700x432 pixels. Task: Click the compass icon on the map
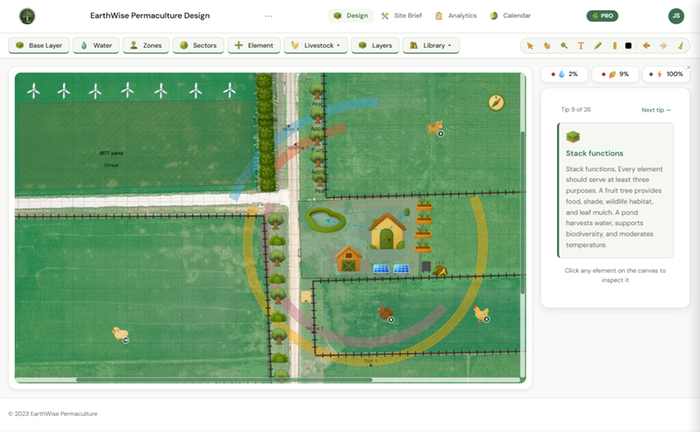point(496,103)
